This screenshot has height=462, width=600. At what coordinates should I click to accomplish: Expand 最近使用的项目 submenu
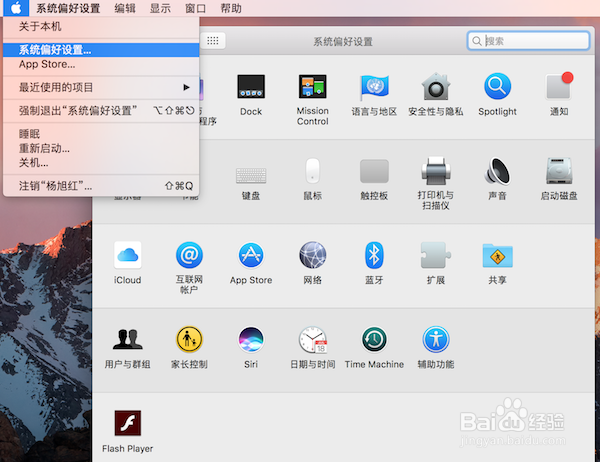pos(101,87)
